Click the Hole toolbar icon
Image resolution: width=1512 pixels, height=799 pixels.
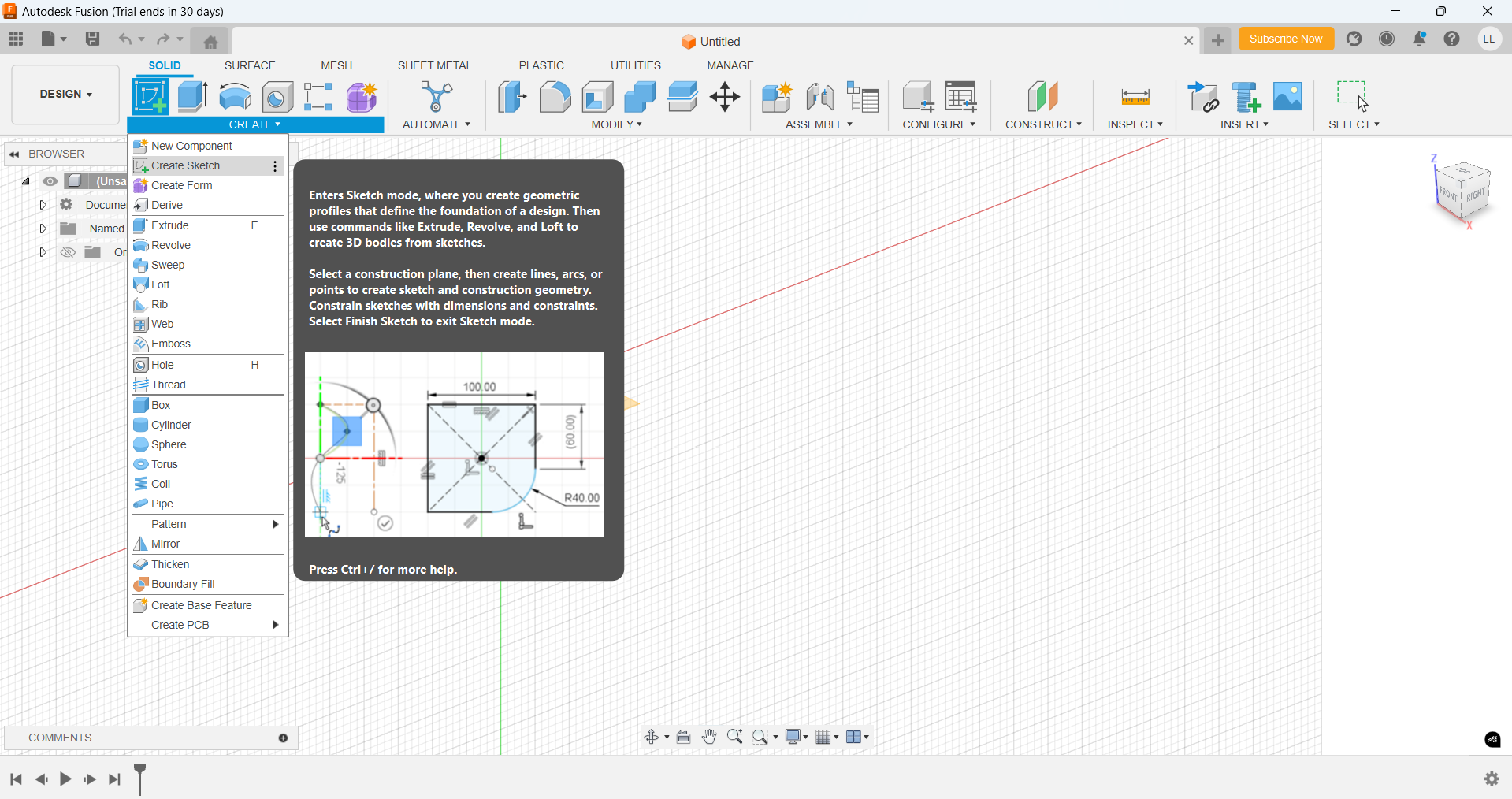(x=277, y=97)
